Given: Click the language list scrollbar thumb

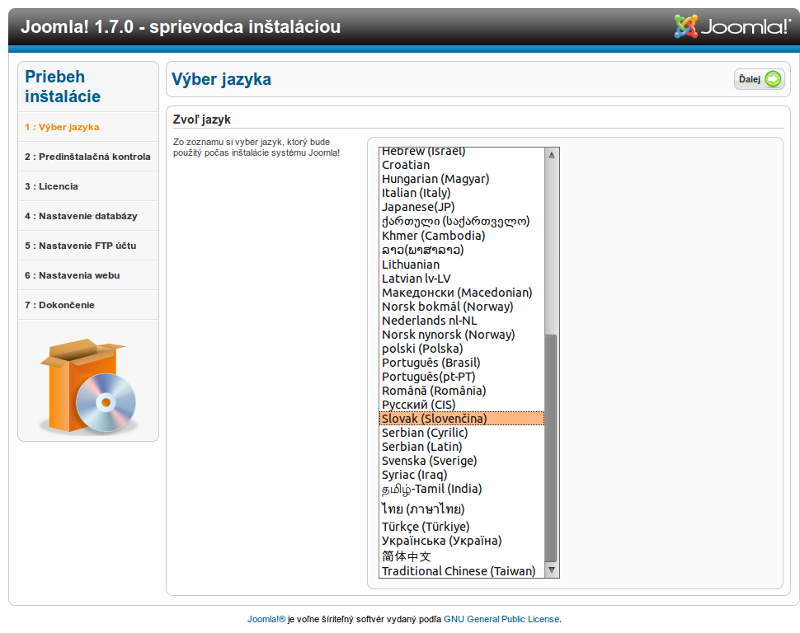Looking at the screenshot, I should [552, 448].
